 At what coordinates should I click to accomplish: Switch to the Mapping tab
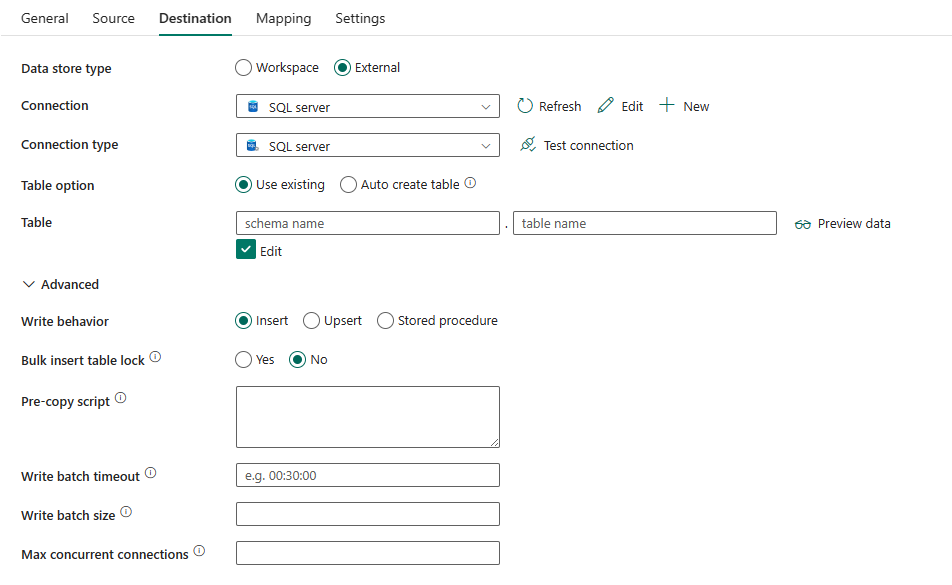tap(283, 18)
